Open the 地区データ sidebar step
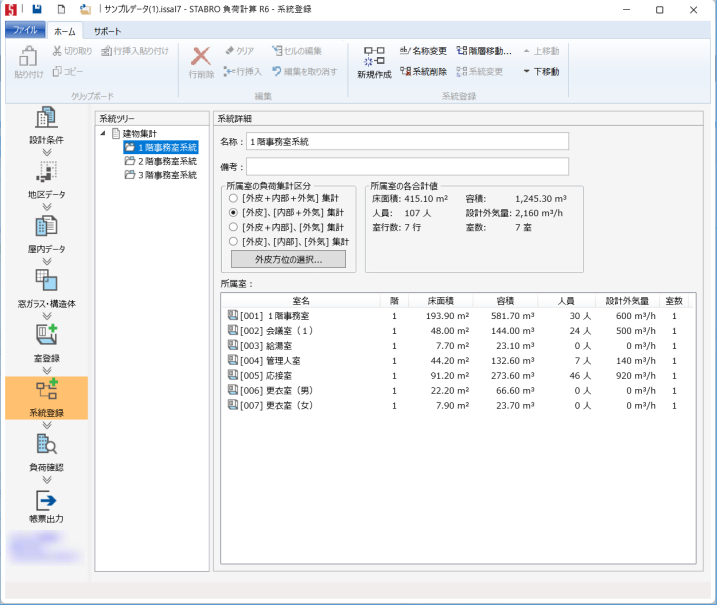The image size is (717, 605). pos(46,180)
